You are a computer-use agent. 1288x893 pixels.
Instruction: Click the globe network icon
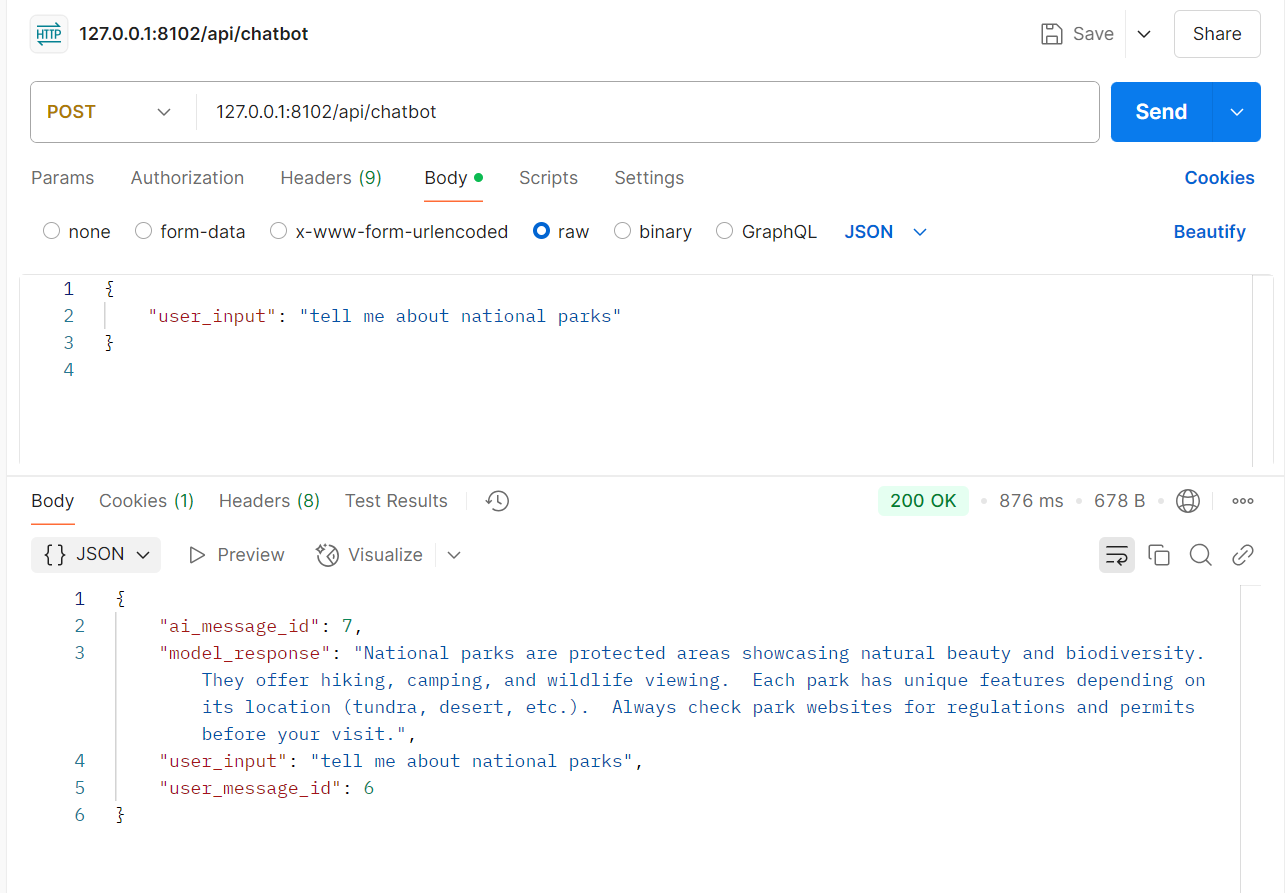pos(1188,501)
